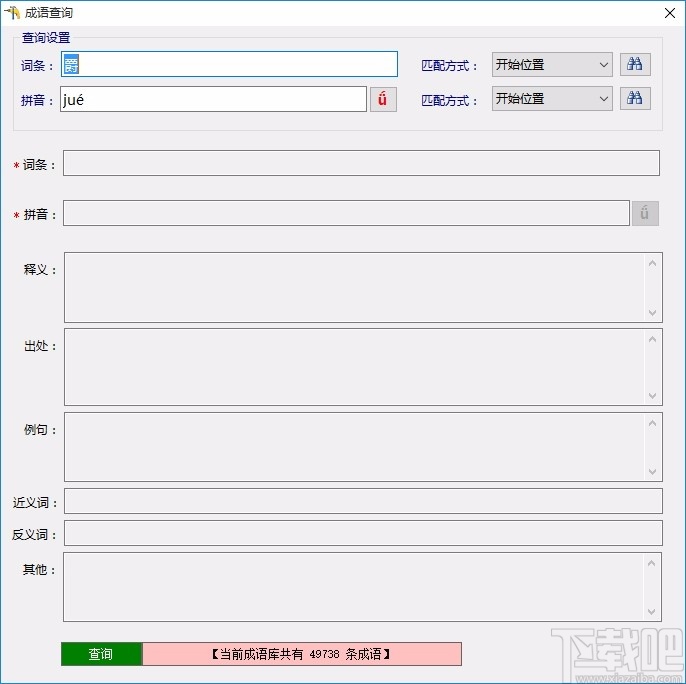
Task: Click the 反义词 field
Action: click(x=363, y=533)
